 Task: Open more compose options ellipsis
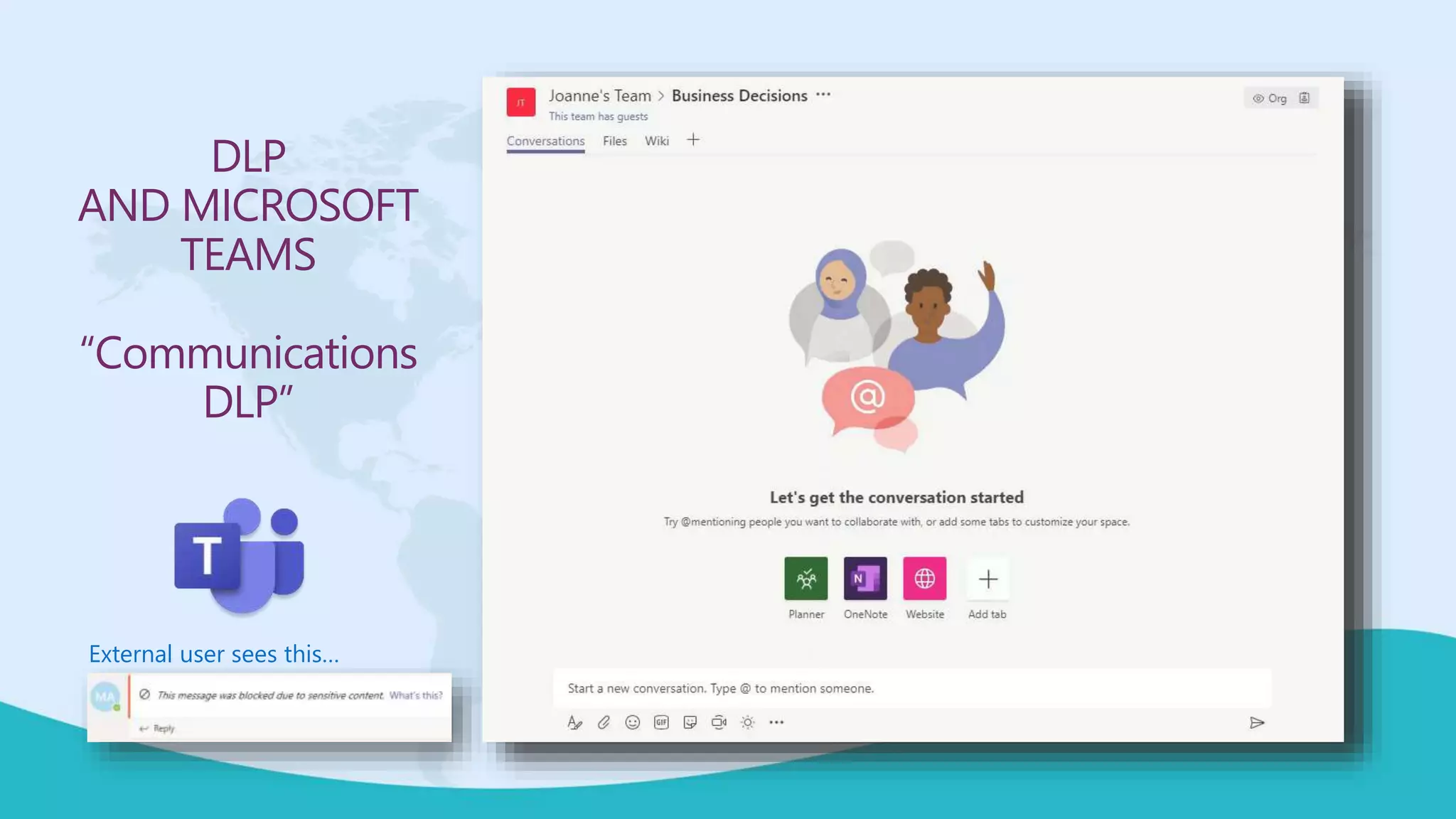point(776,722)
